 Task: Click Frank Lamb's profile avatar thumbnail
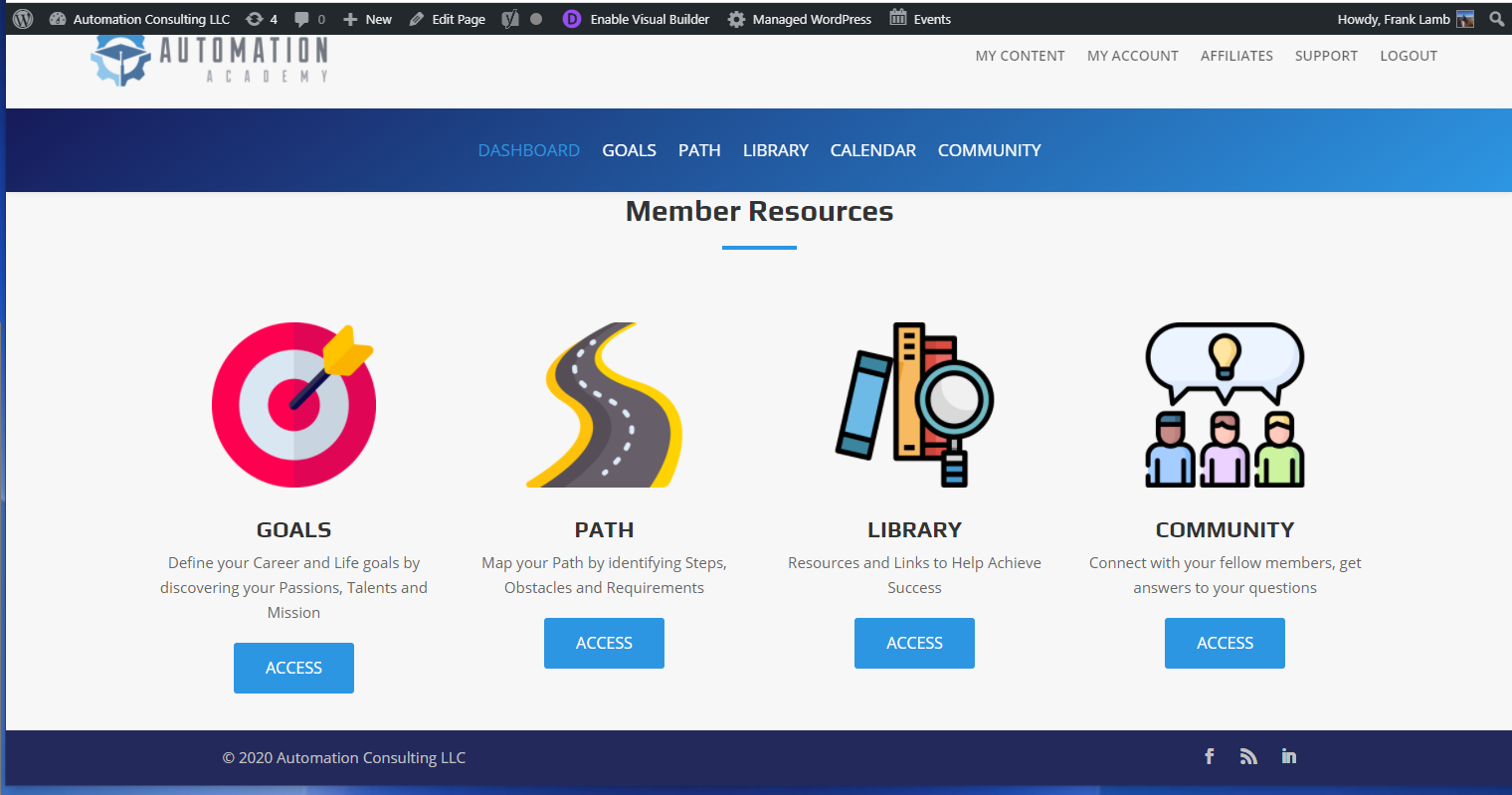(1465, 18)
